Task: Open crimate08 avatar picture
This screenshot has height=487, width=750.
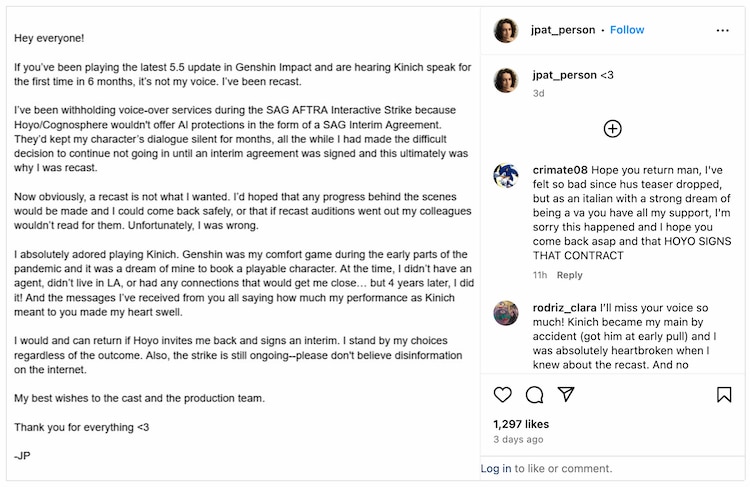Action: click(x=506, y=176)
